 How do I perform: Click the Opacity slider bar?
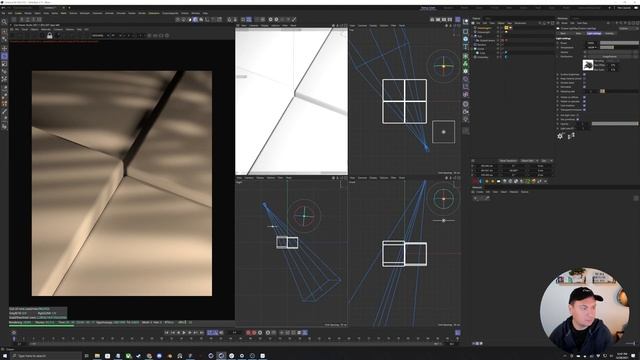[615, 124]
